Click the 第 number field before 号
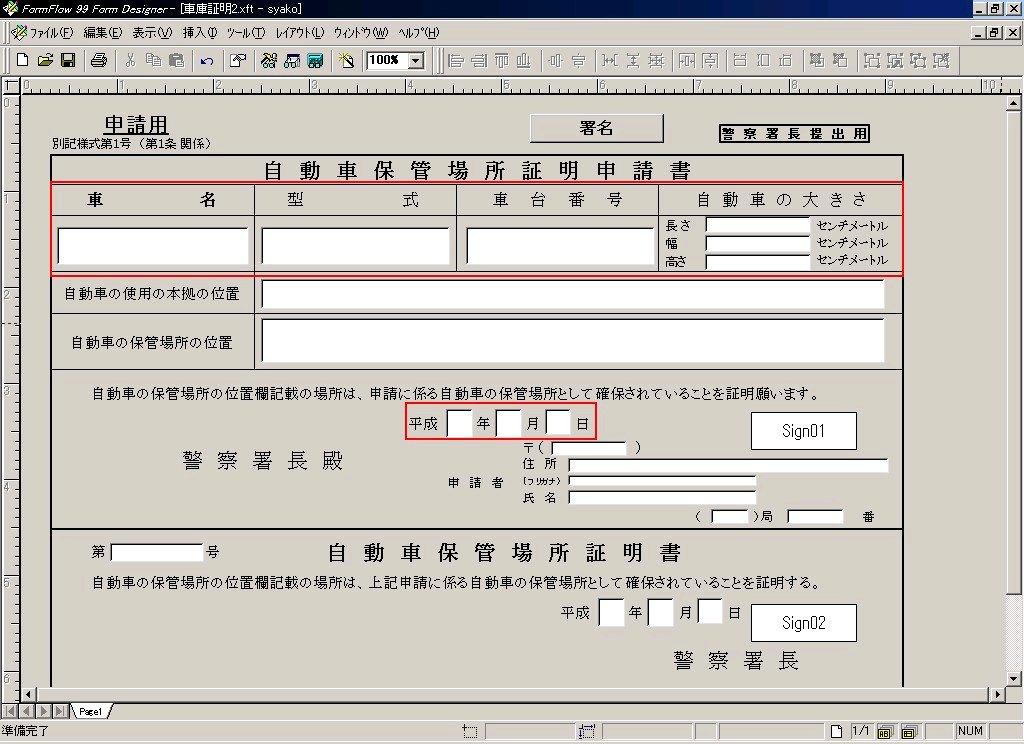This screenshot has width=1024, height=744. (157, 553)
